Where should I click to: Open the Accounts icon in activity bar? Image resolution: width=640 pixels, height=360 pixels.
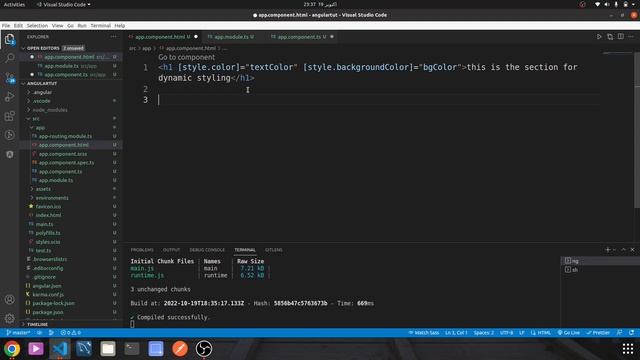(9, 300)
